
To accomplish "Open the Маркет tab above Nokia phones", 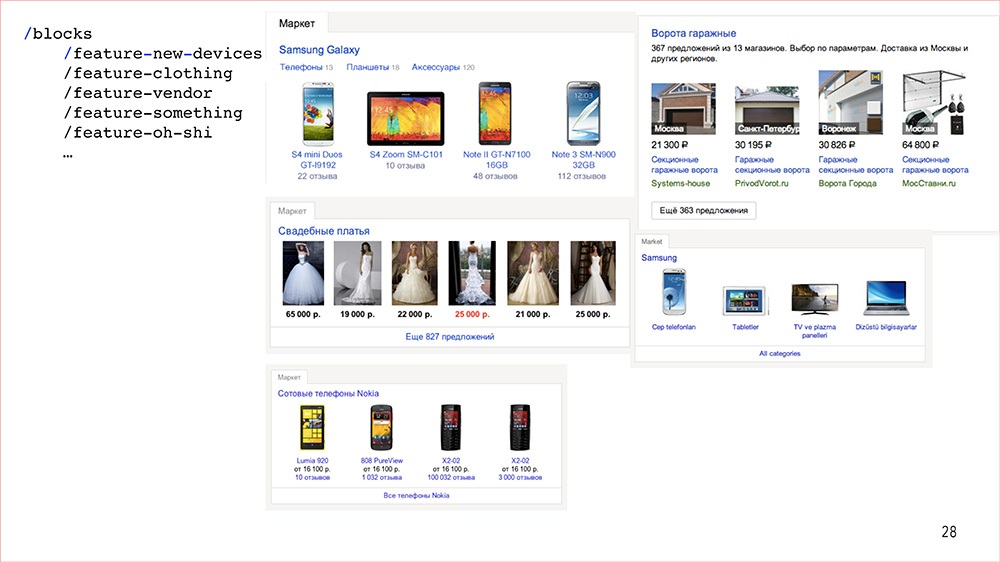I will pos(289,377).
